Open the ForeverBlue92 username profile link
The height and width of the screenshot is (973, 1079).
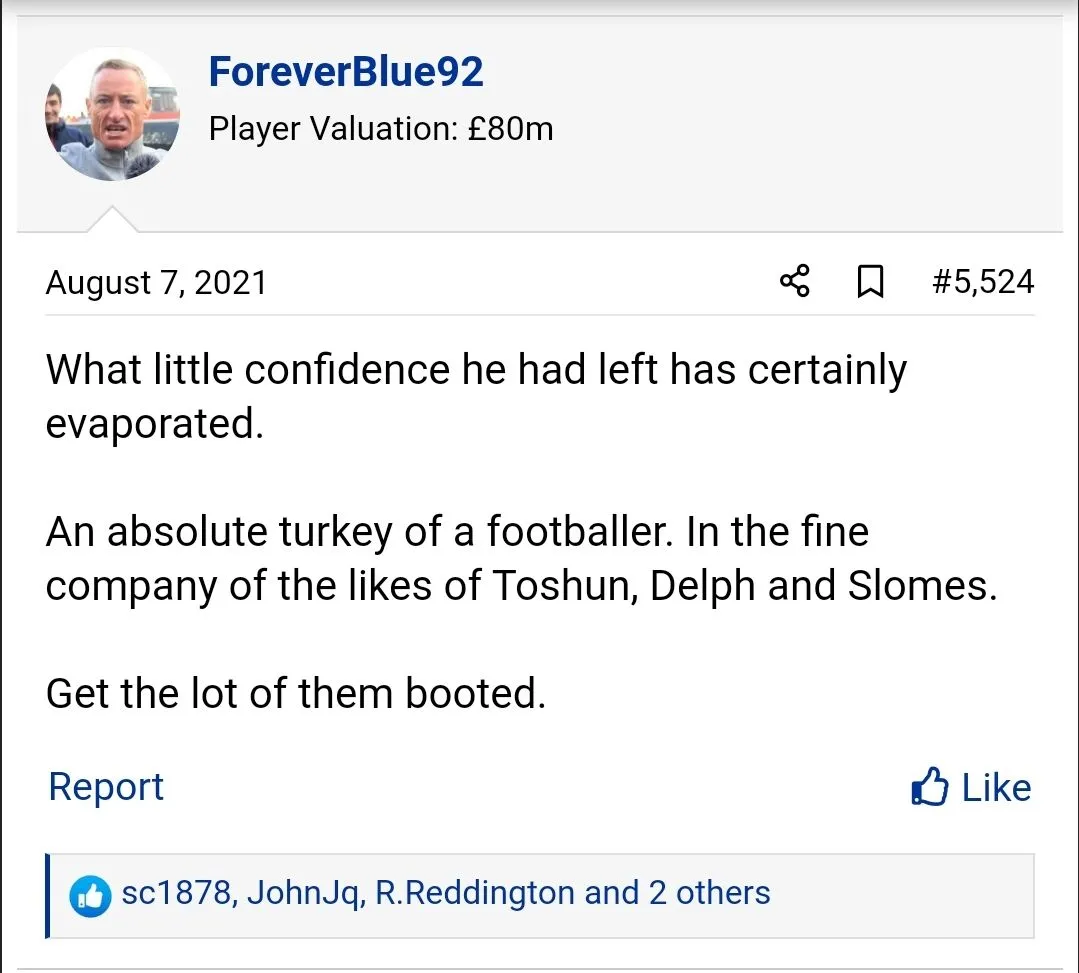pos(346,72)
